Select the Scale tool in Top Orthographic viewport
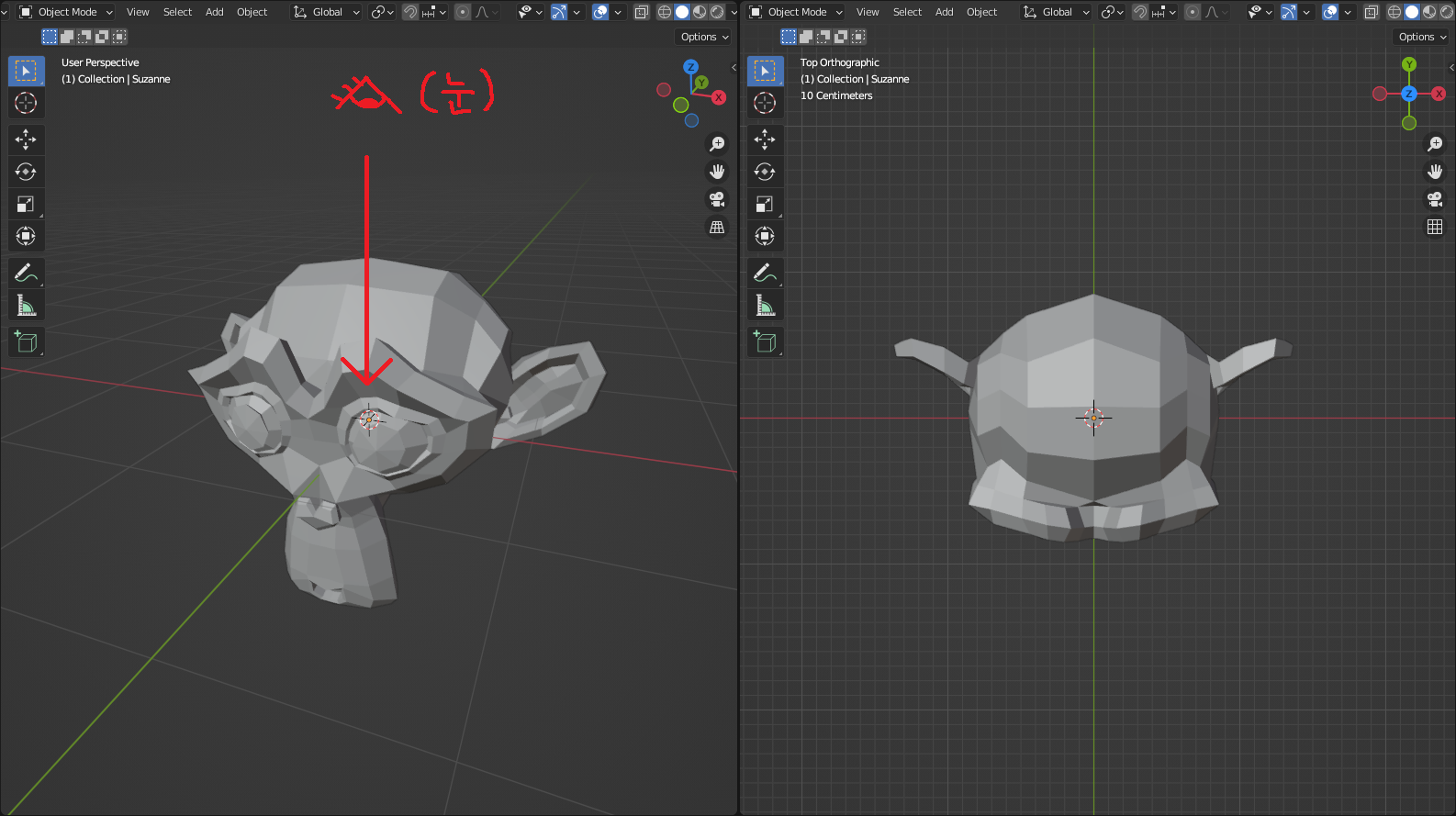 765,204
